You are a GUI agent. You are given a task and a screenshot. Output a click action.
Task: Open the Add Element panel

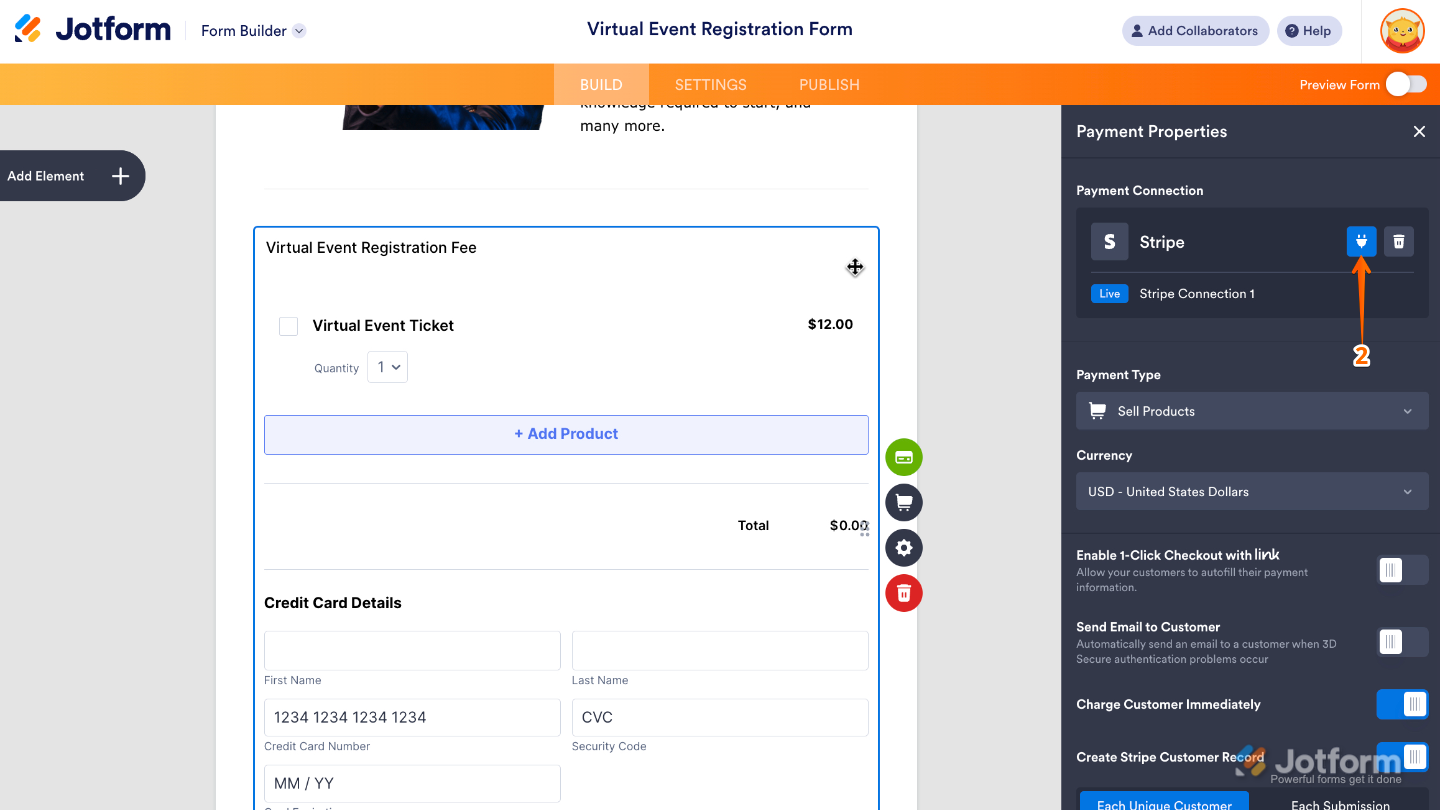pos(72,176)
